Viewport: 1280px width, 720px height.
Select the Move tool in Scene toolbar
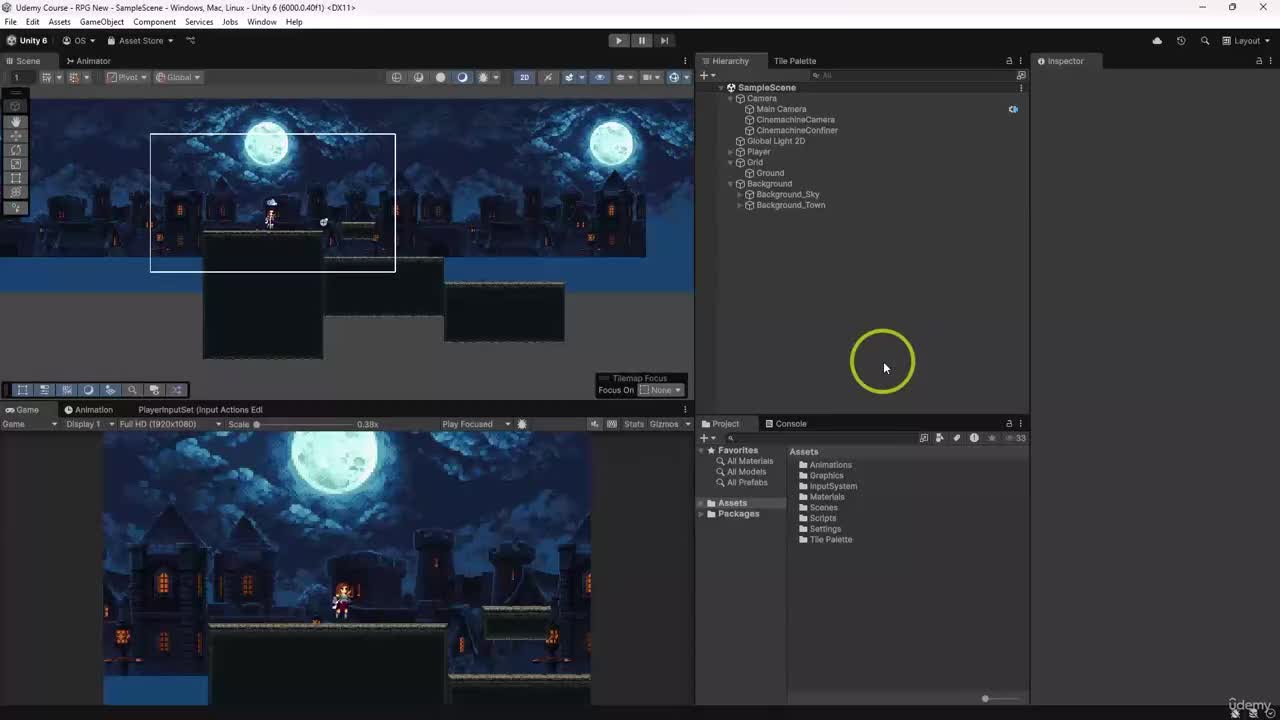(x=15, y=135)
